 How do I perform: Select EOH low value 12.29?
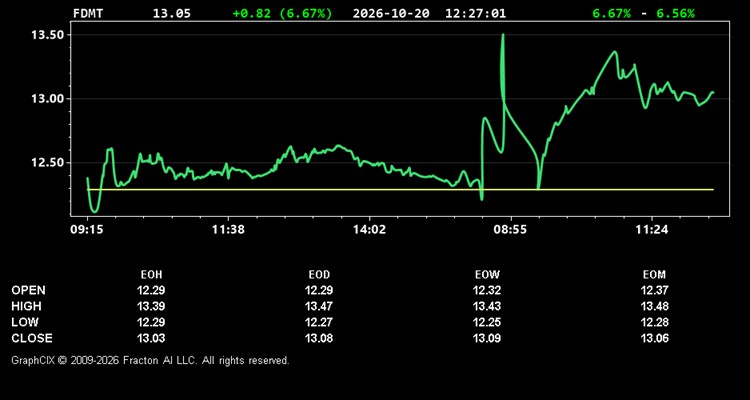click(151, 322)
